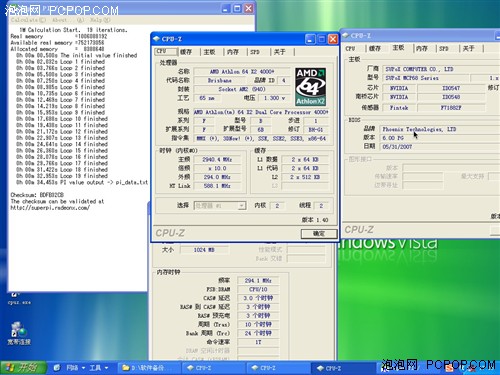Click the right CPU-Z window title icon
This screenshot has height=375, width=500.
point(345,35)
